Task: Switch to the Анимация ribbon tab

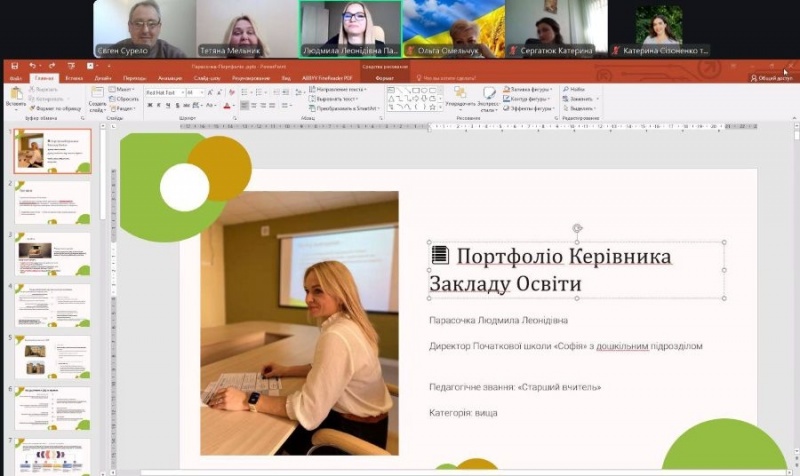Action: [170, 77]
